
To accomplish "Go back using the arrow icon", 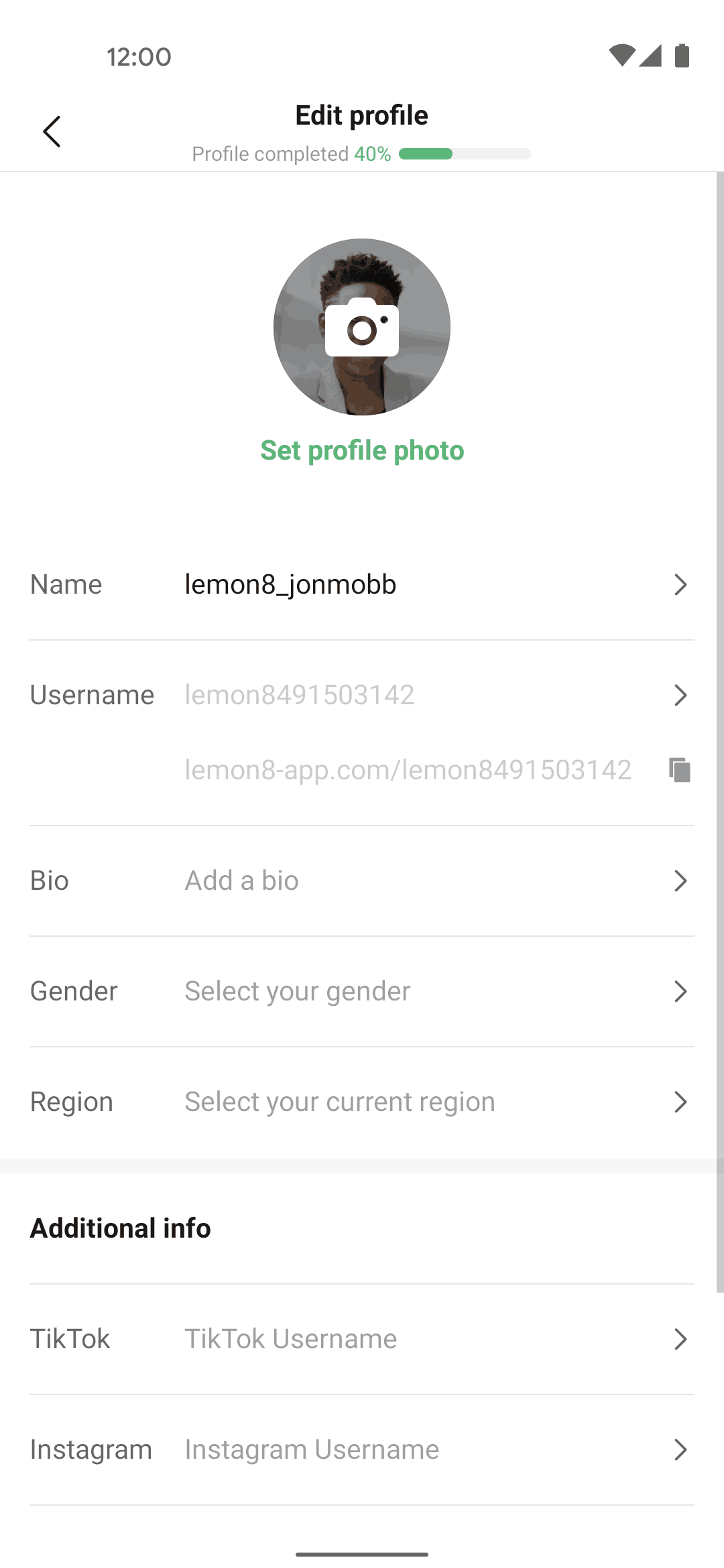I will click(52, 131).
